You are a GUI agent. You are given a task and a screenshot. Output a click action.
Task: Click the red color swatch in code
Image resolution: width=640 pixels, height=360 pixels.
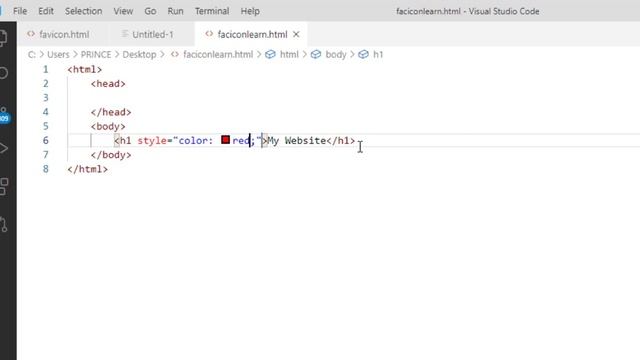225,140
